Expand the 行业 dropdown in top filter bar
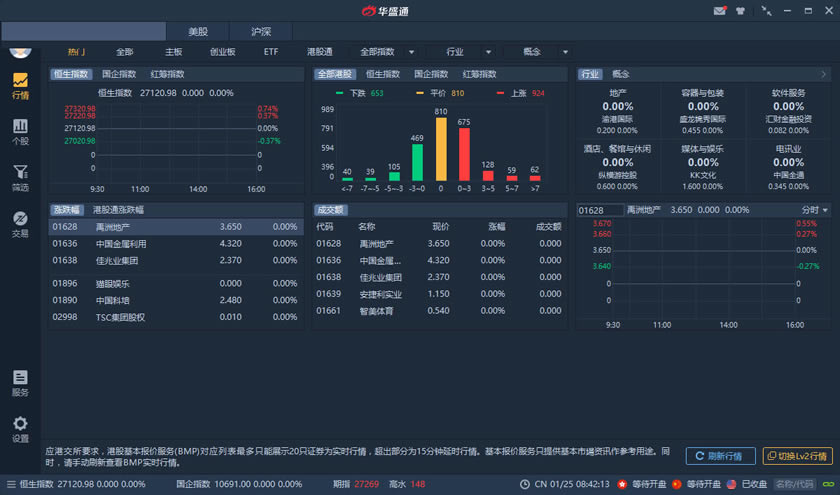 pos(488,52)
